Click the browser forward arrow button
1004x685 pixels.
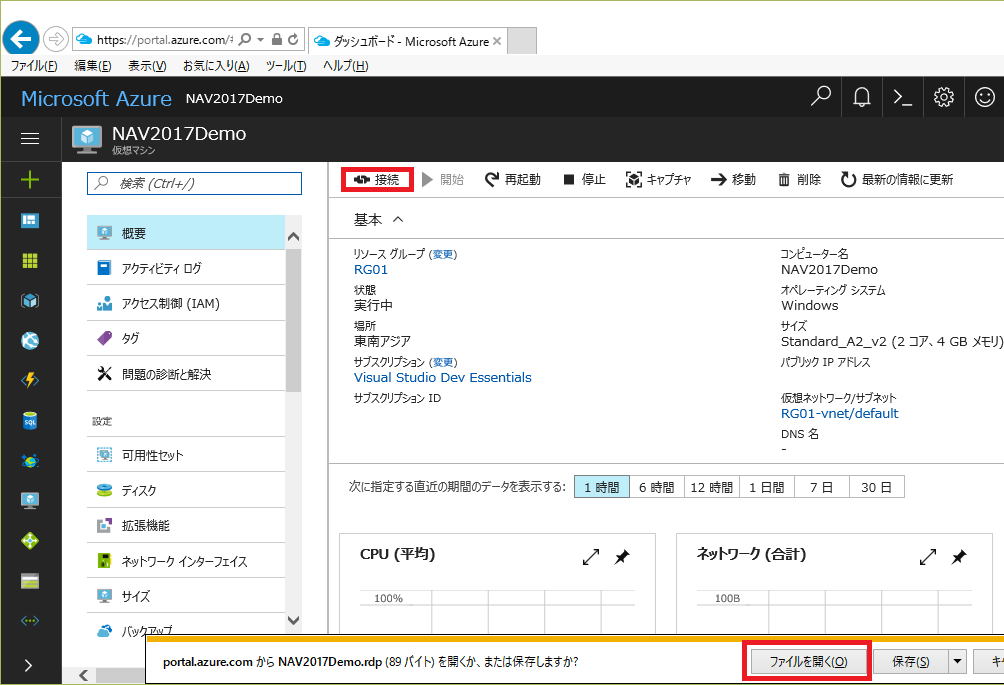point(56,40)
